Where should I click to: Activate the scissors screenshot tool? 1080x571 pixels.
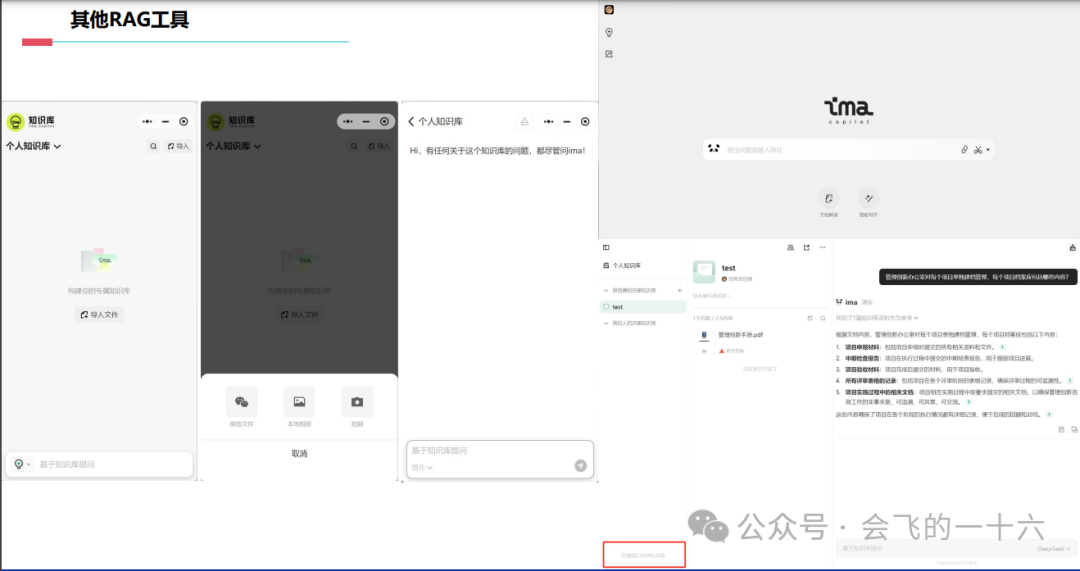[x=978, y=149]
